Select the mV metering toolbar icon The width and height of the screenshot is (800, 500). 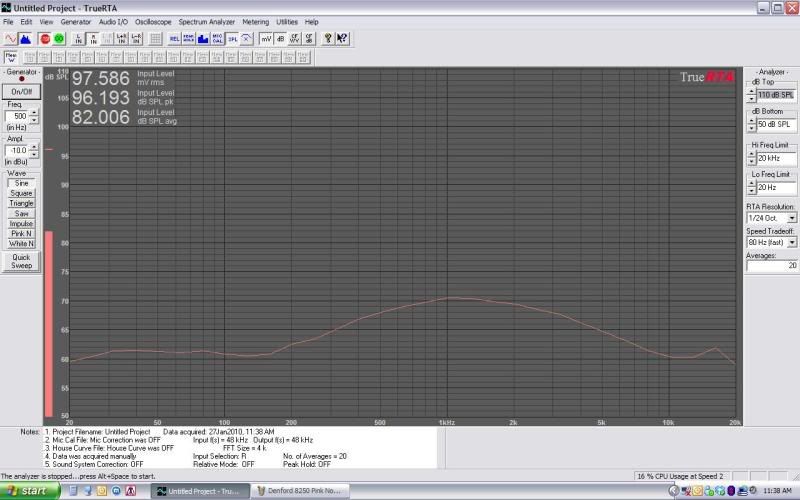(x=266, y=39)
